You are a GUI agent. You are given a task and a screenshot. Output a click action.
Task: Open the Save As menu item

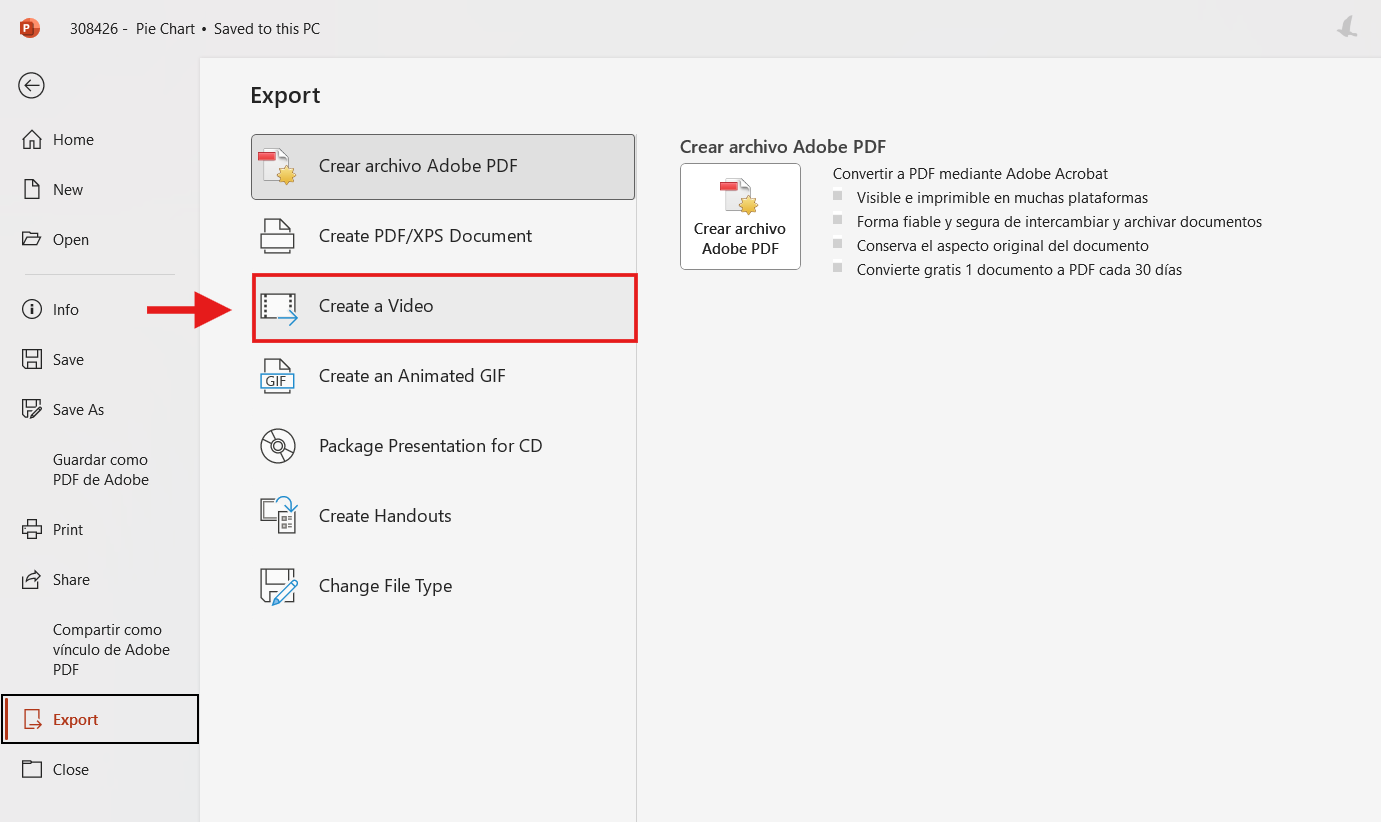point(78,410)
